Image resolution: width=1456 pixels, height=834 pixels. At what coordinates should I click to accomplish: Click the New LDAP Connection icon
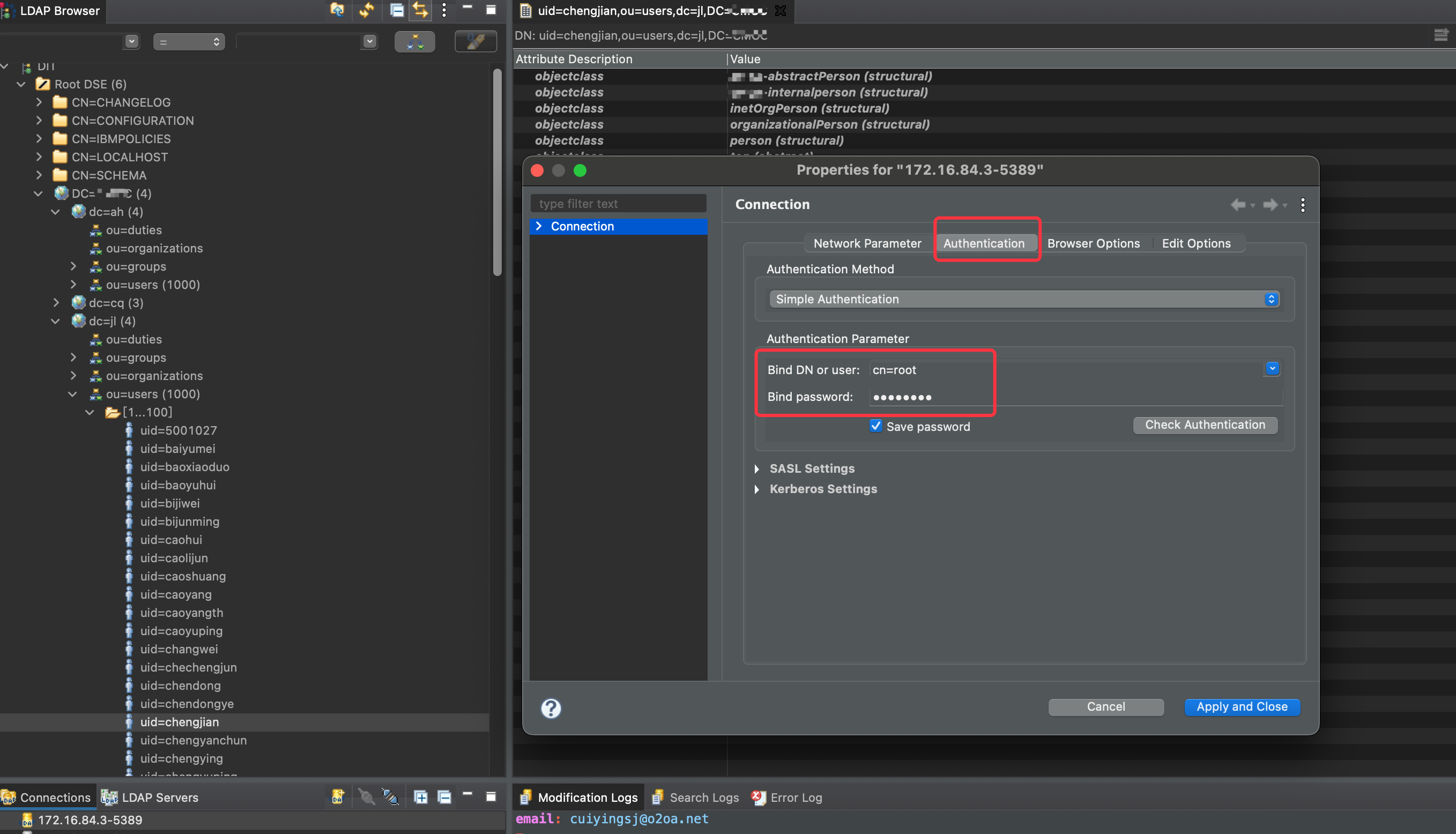point(337,797)
